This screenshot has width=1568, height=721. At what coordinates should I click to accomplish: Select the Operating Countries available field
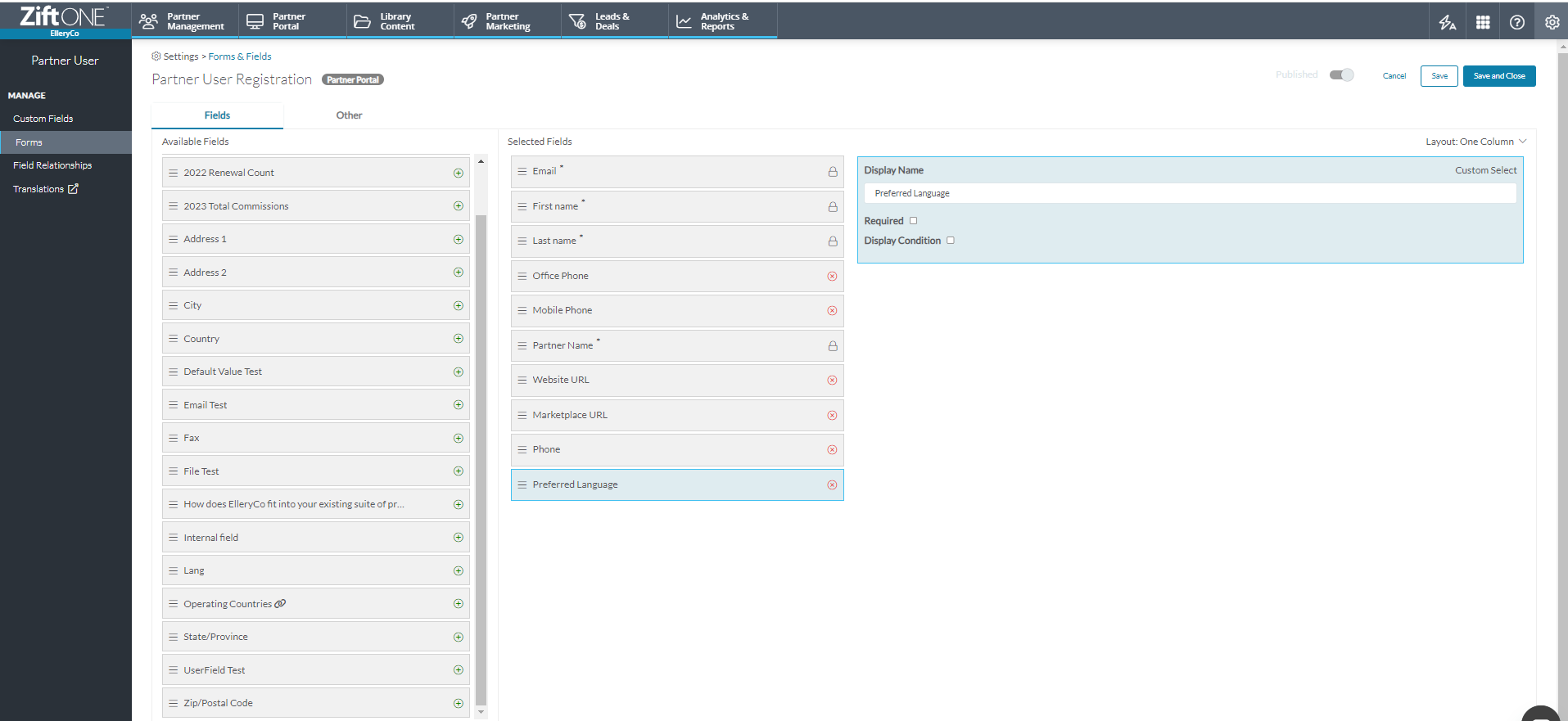point(316,604)
